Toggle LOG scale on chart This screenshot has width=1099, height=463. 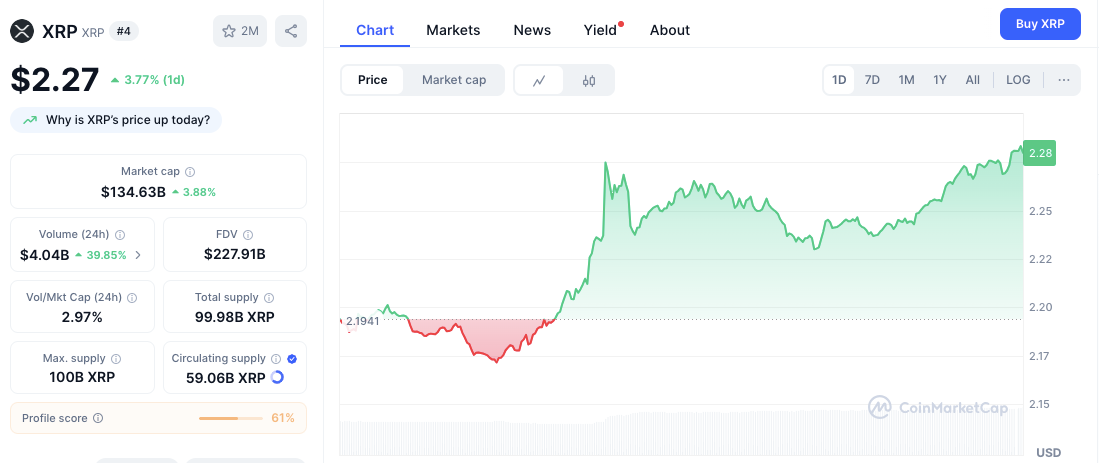coord(1018,80)
